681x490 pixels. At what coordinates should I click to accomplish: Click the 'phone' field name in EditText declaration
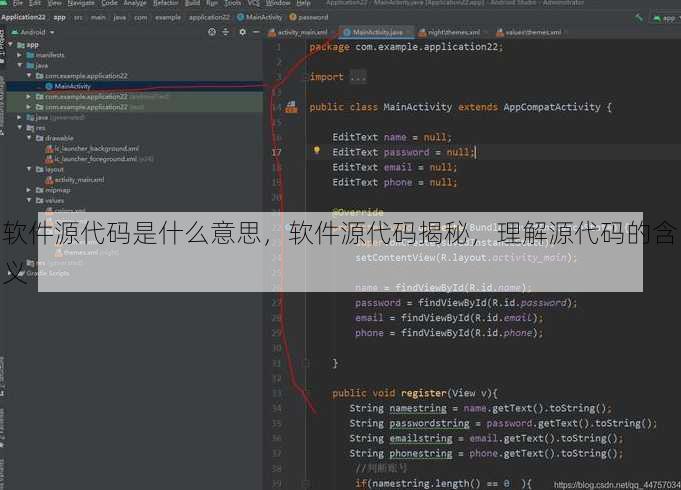point(398,182)
